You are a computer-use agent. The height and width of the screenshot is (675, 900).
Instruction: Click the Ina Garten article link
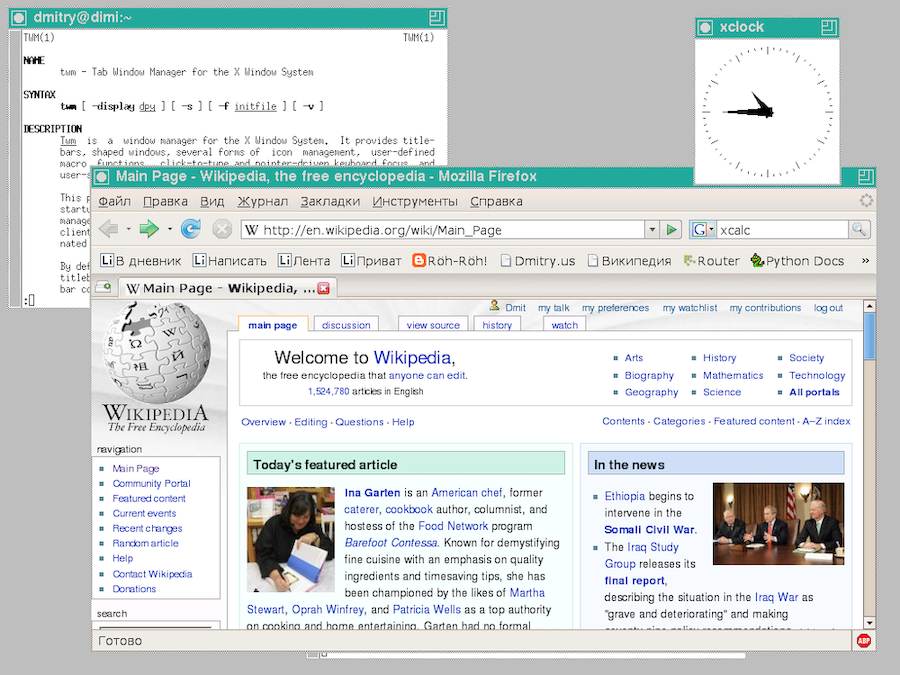pos(372,493)
